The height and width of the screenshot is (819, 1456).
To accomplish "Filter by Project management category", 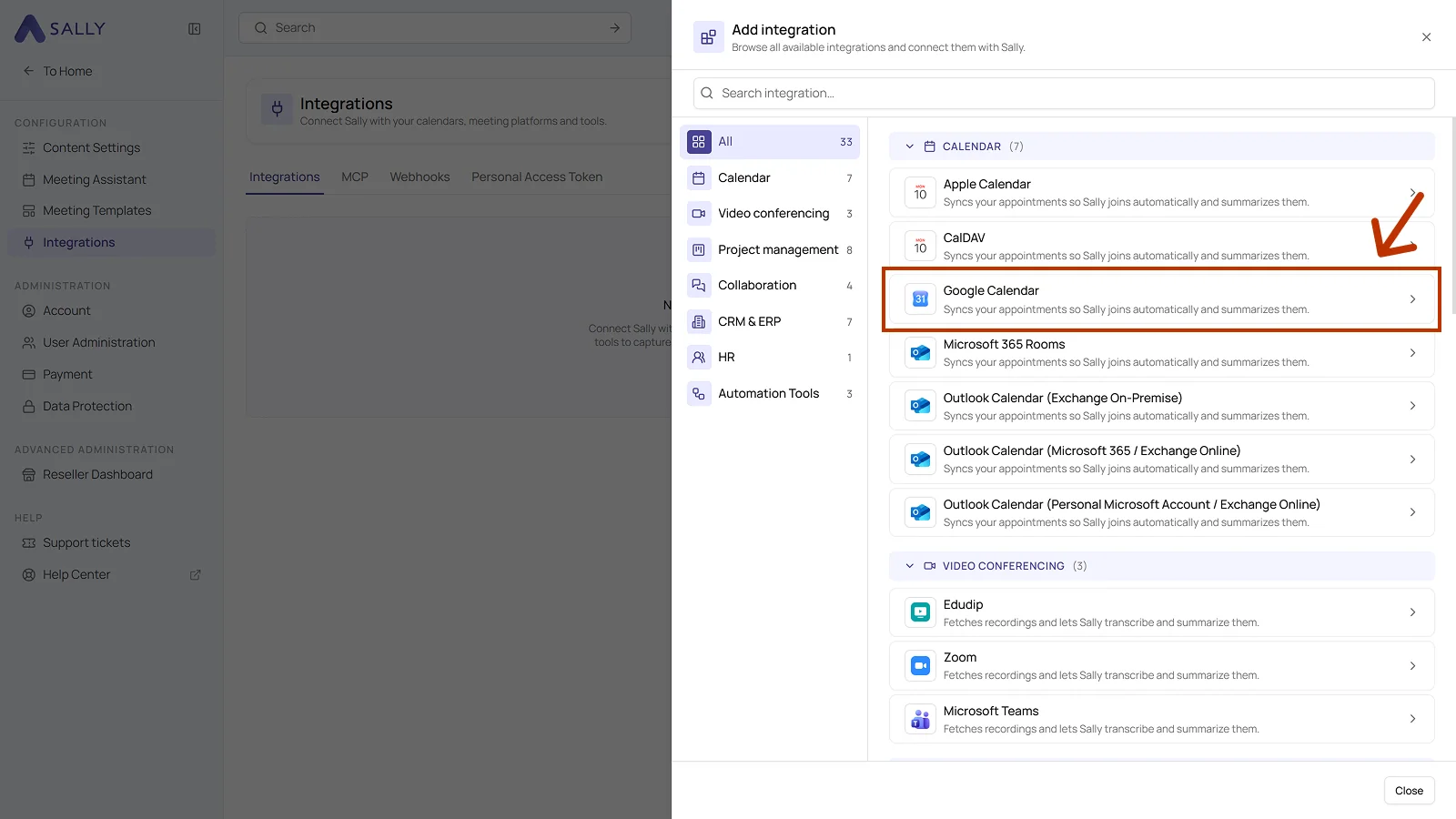I will pyautogui.click(x=770, y=249).
